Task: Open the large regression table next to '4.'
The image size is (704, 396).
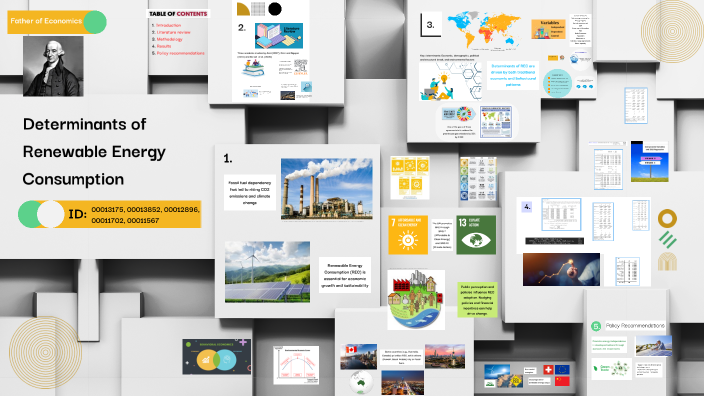Action: click(561, 215)
